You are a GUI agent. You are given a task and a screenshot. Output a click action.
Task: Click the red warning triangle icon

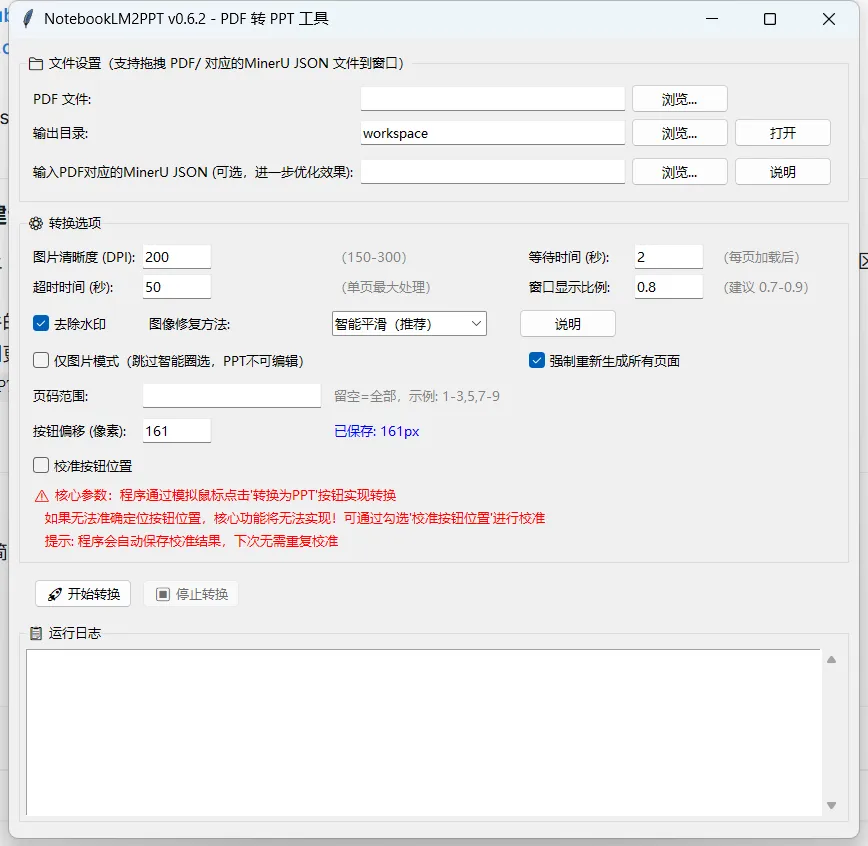coord(42,496)
